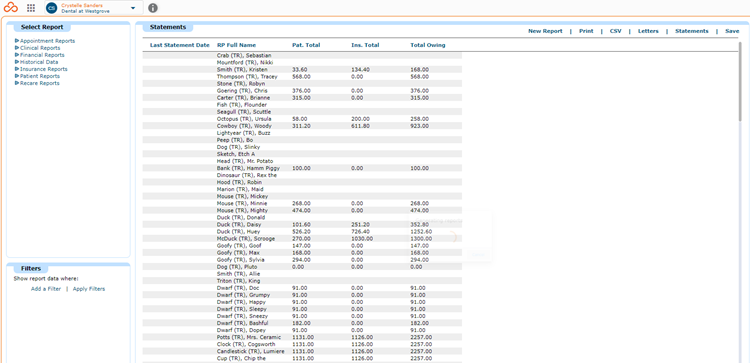
Task: Expand the Financial Reports category
Action: tap(42, 55)
